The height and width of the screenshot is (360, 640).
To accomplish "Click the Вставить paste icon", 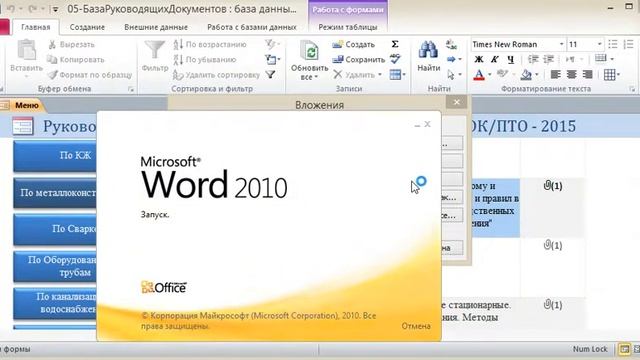I will coord(26,51).
